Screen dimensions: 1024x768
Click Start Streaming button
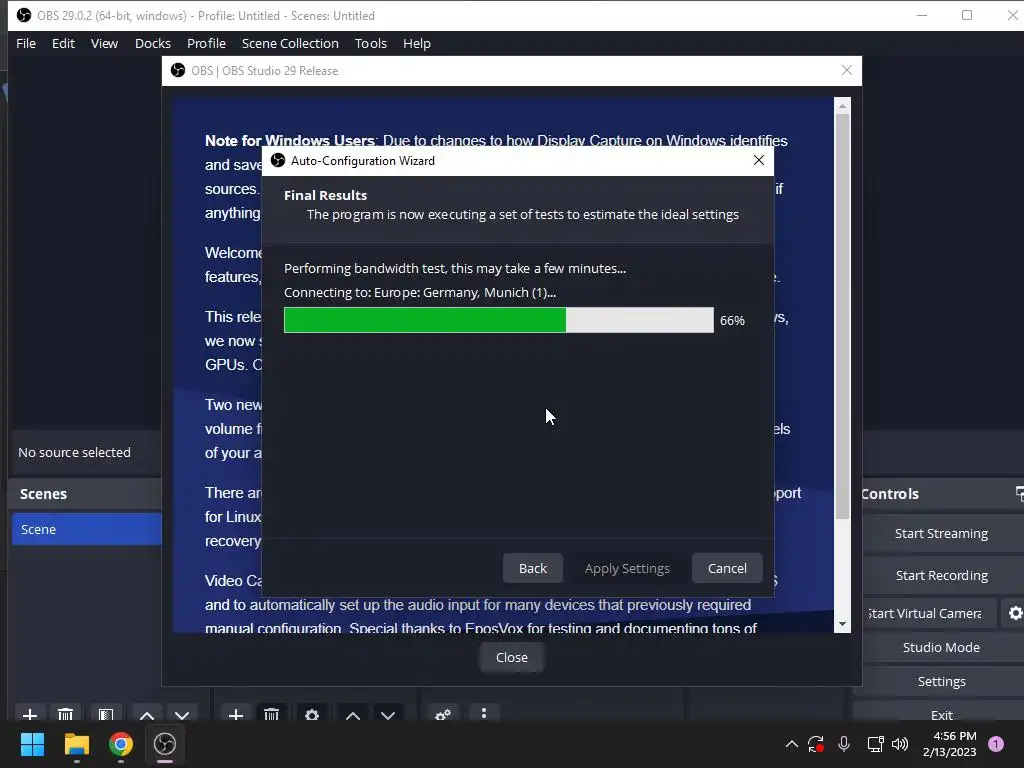[941, 534]
